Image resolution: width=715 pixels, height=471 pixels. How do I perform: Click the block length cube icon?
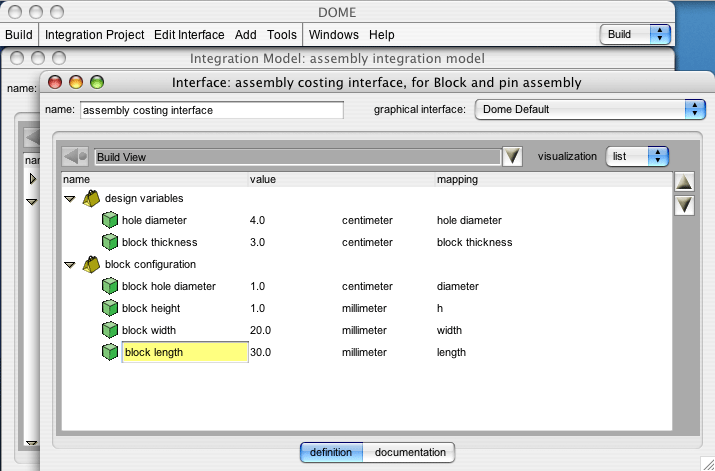tap(109, 352)
